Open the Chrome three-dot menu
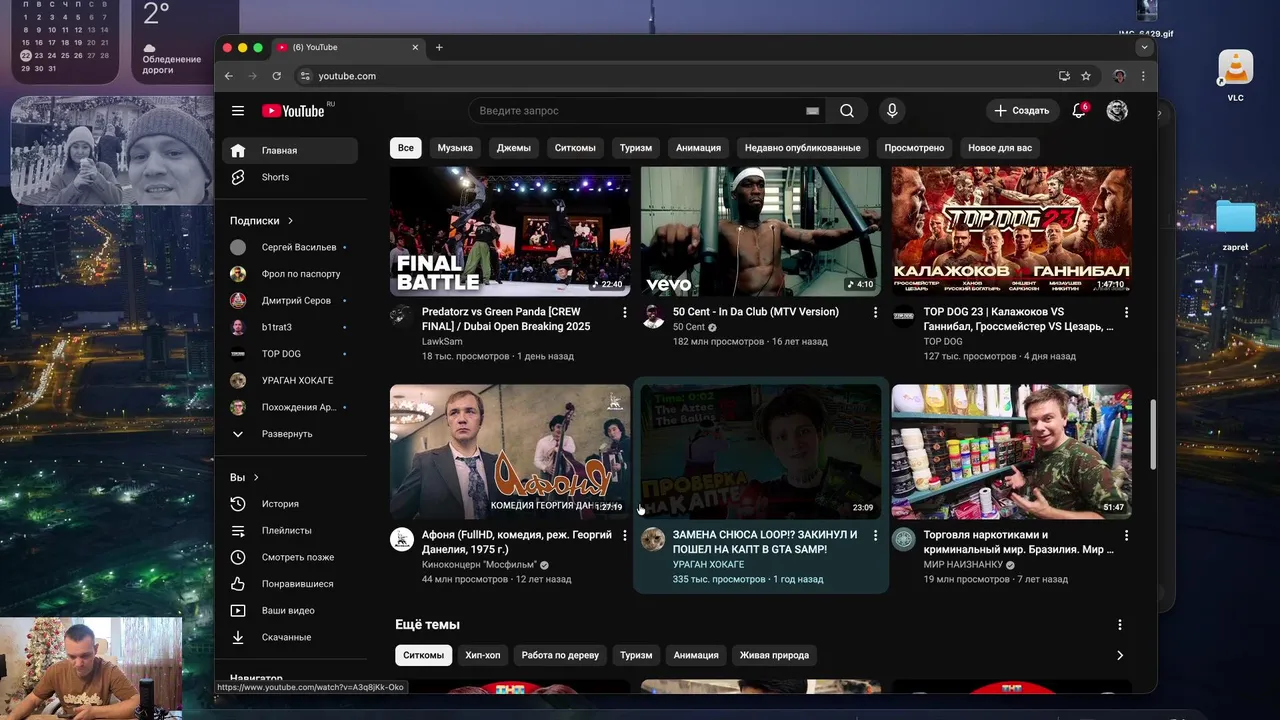The width and height of the screenshot is (1280, 720). pos(1143,76)
